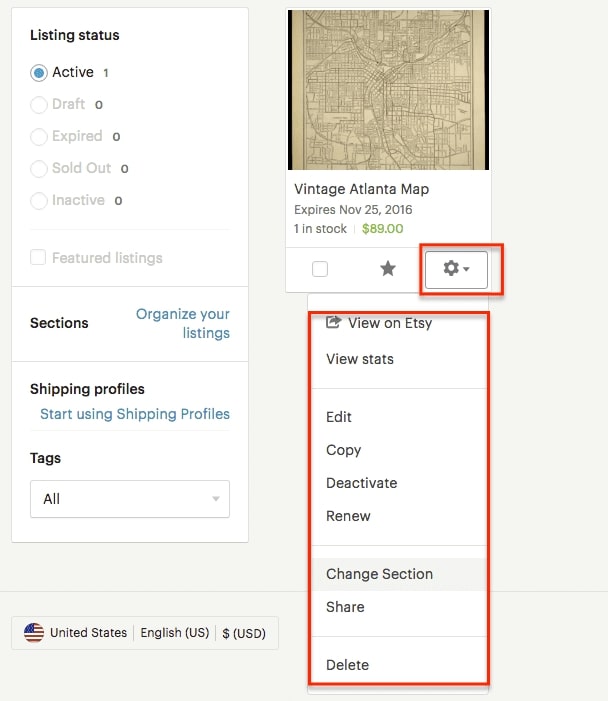This screenshot has width=608, height=701.
Task: Choose Edit from the listing menu
Action: (x=339, y=417)
